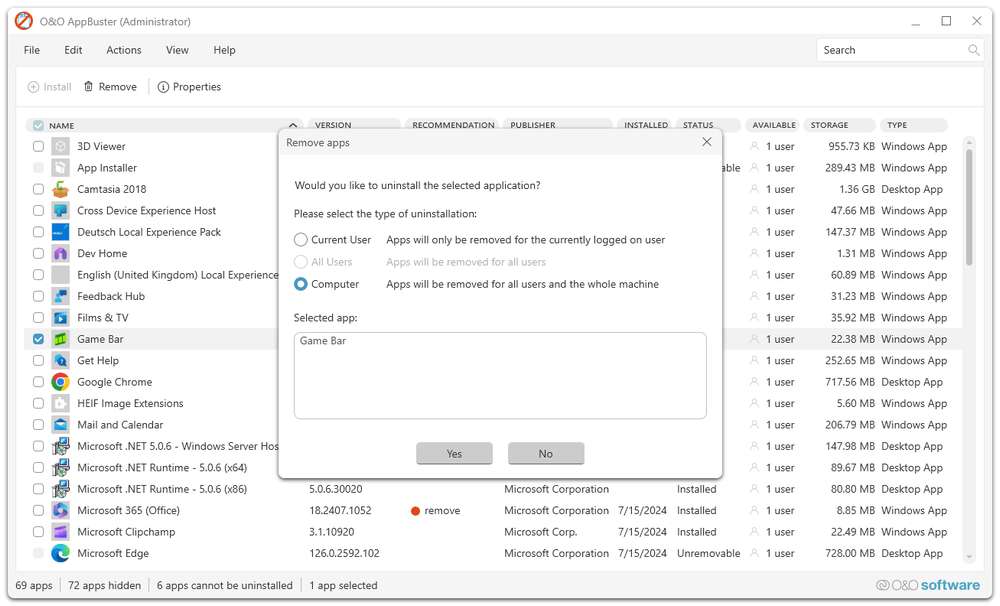Click the Camtasia 2018 app icon
This screenshot has height=606, width=1000.
pyautogui.click(x=61, y=189)
